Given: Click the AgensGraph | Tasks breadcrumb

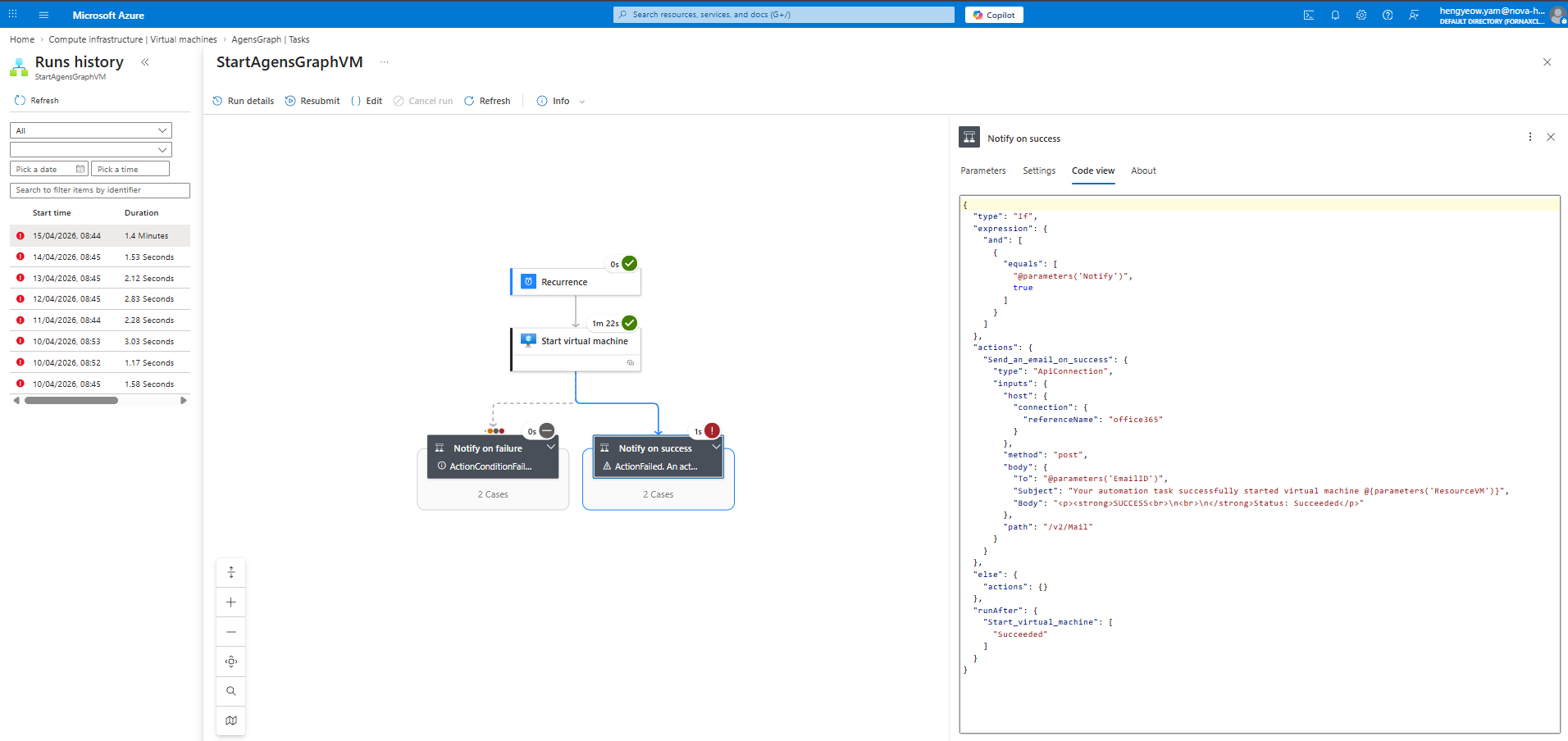Looking at the screenshot, I should pyautogui.click(x=271, y=39).
